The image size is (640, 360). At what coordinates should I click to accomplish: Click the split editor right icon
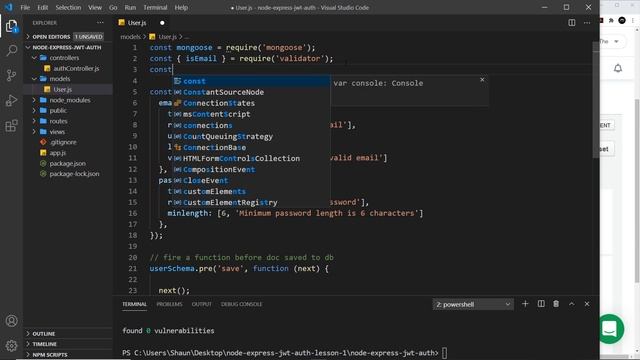pos(572,23)
